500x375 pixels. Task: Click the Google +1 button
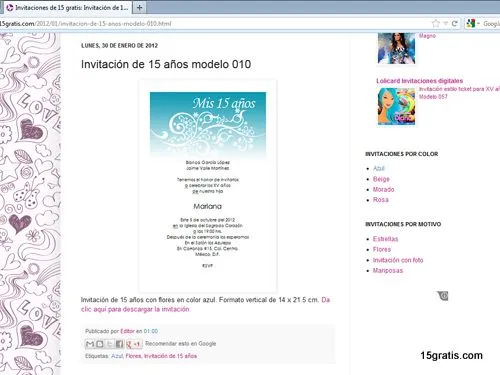point(134,344)
